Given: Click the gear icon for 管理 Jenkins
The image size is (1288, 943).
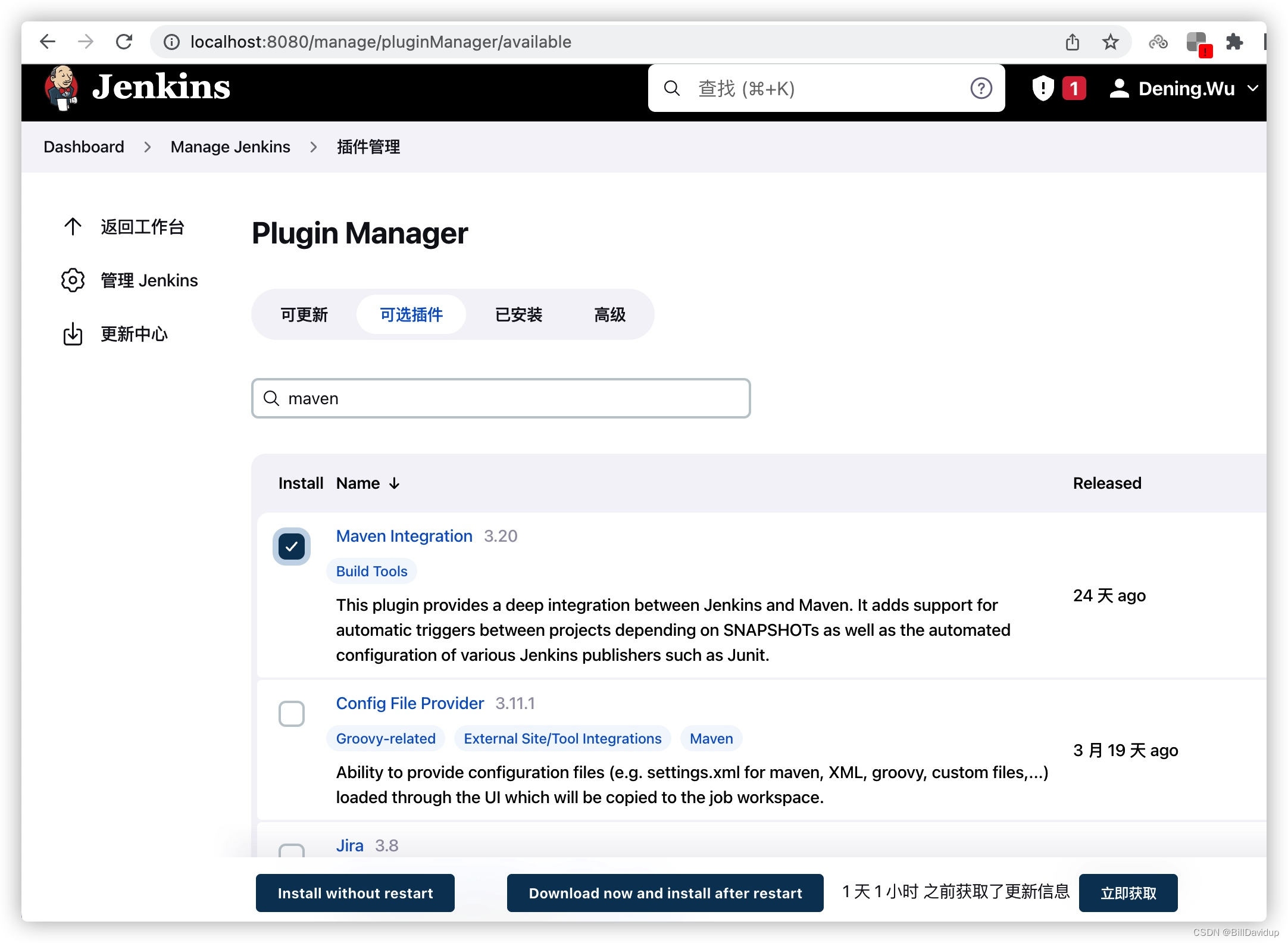Looking at the screenshot, I should (73, 280).
